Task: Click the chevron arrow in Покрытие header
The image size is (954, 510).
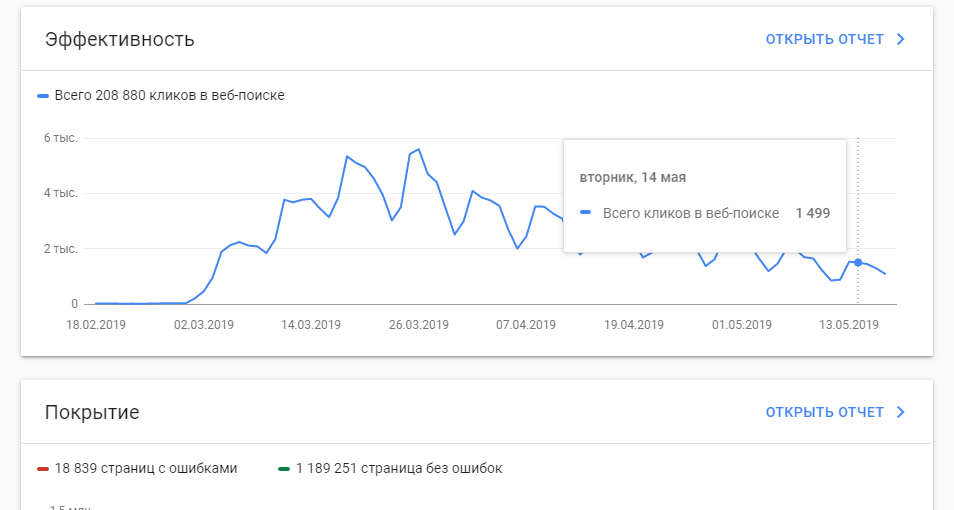Action: (x=901, y=412)
